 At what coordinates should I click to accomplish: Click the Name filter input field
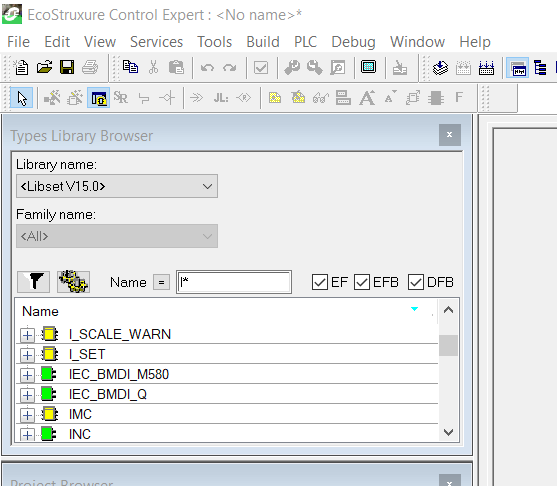(x=234, y=282)
